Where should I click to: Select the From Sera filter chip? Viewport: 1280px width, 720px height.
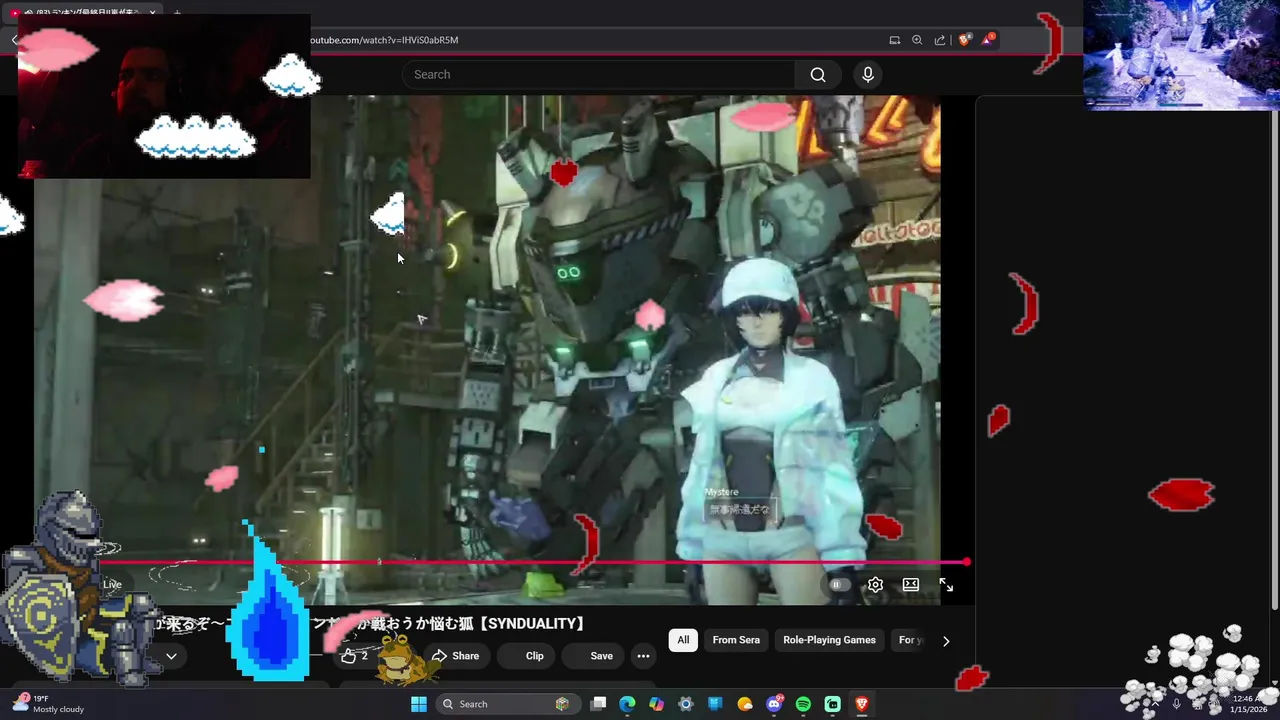736,640
